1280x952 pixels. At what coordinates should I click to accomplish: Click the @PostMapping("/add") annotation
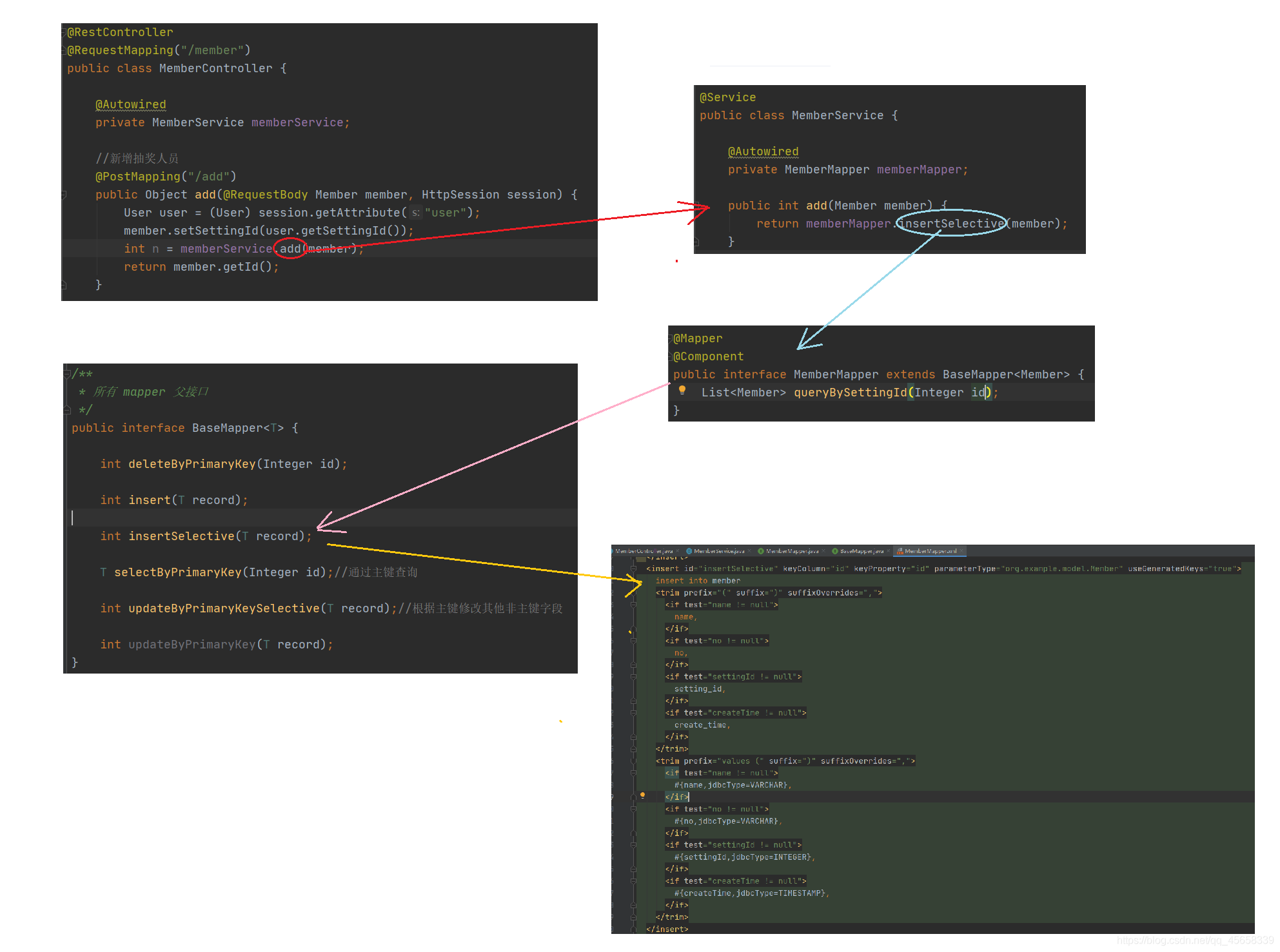pyautogui.click(x=166, y=177)
